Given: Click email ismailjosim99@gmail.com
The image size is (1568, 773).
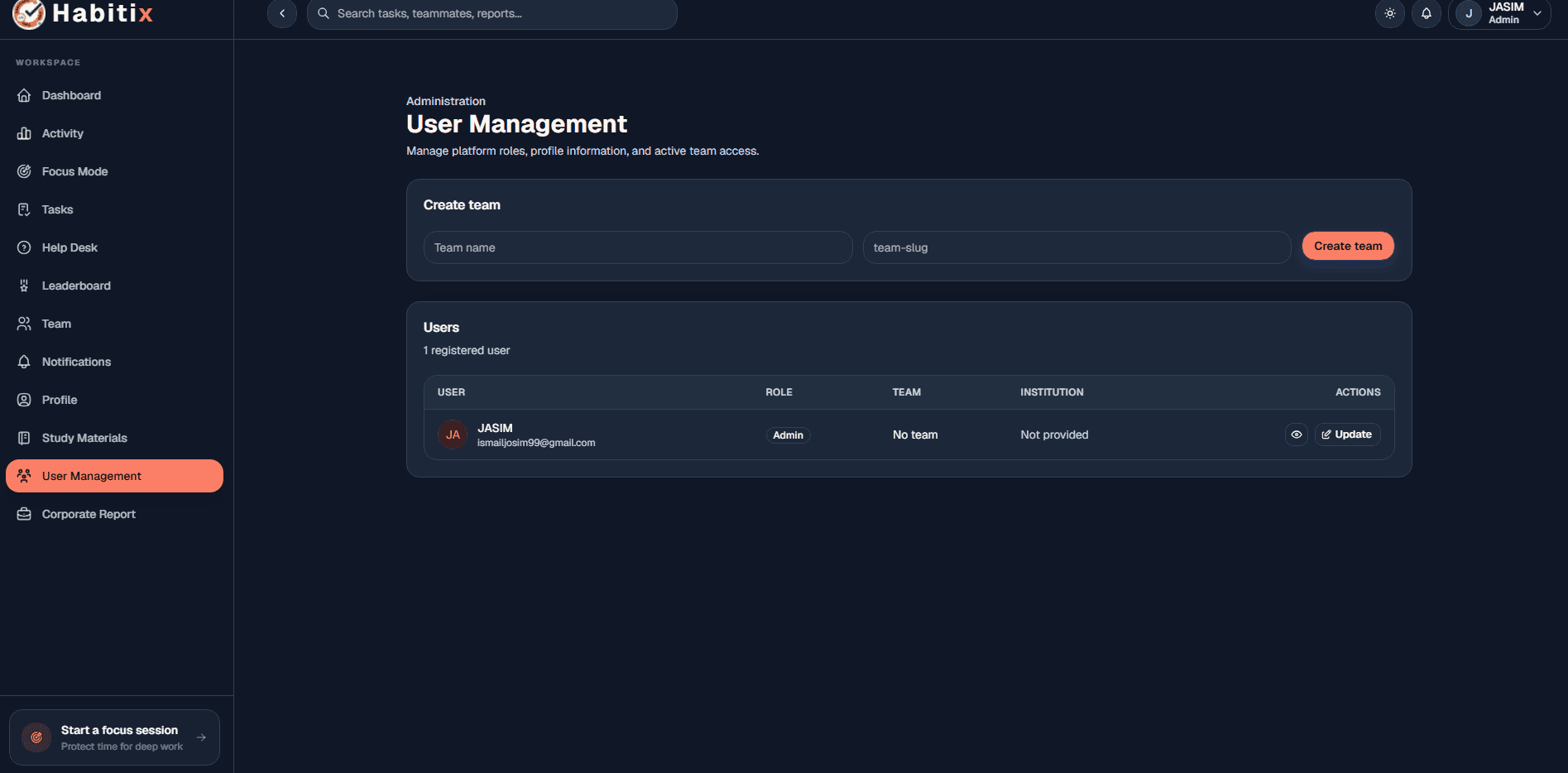Looking at the screenshot, I should [536, 443].
